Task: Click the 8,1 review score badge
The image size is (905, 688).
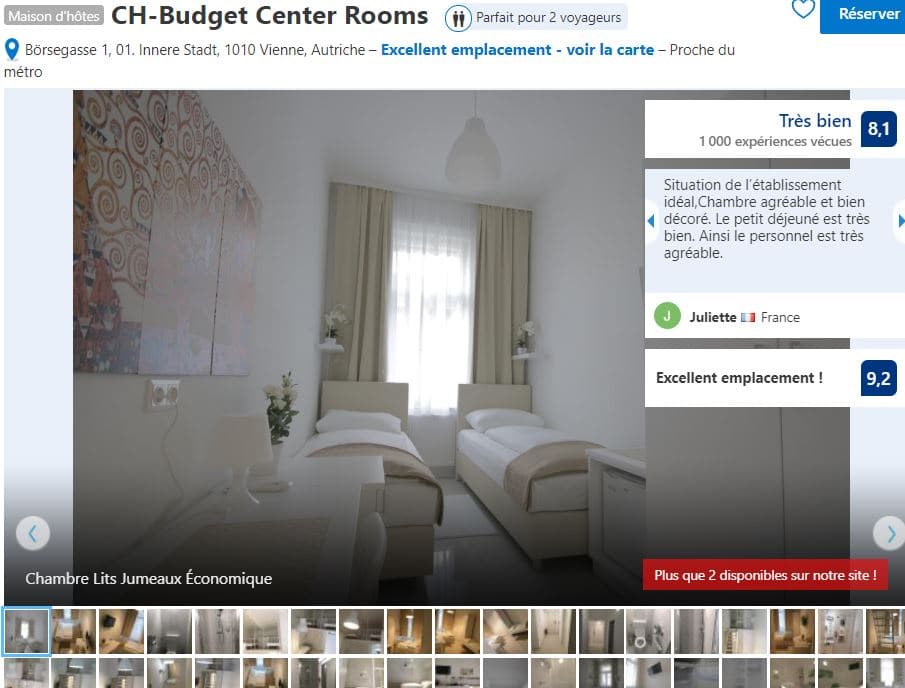Action: (878, 129)
